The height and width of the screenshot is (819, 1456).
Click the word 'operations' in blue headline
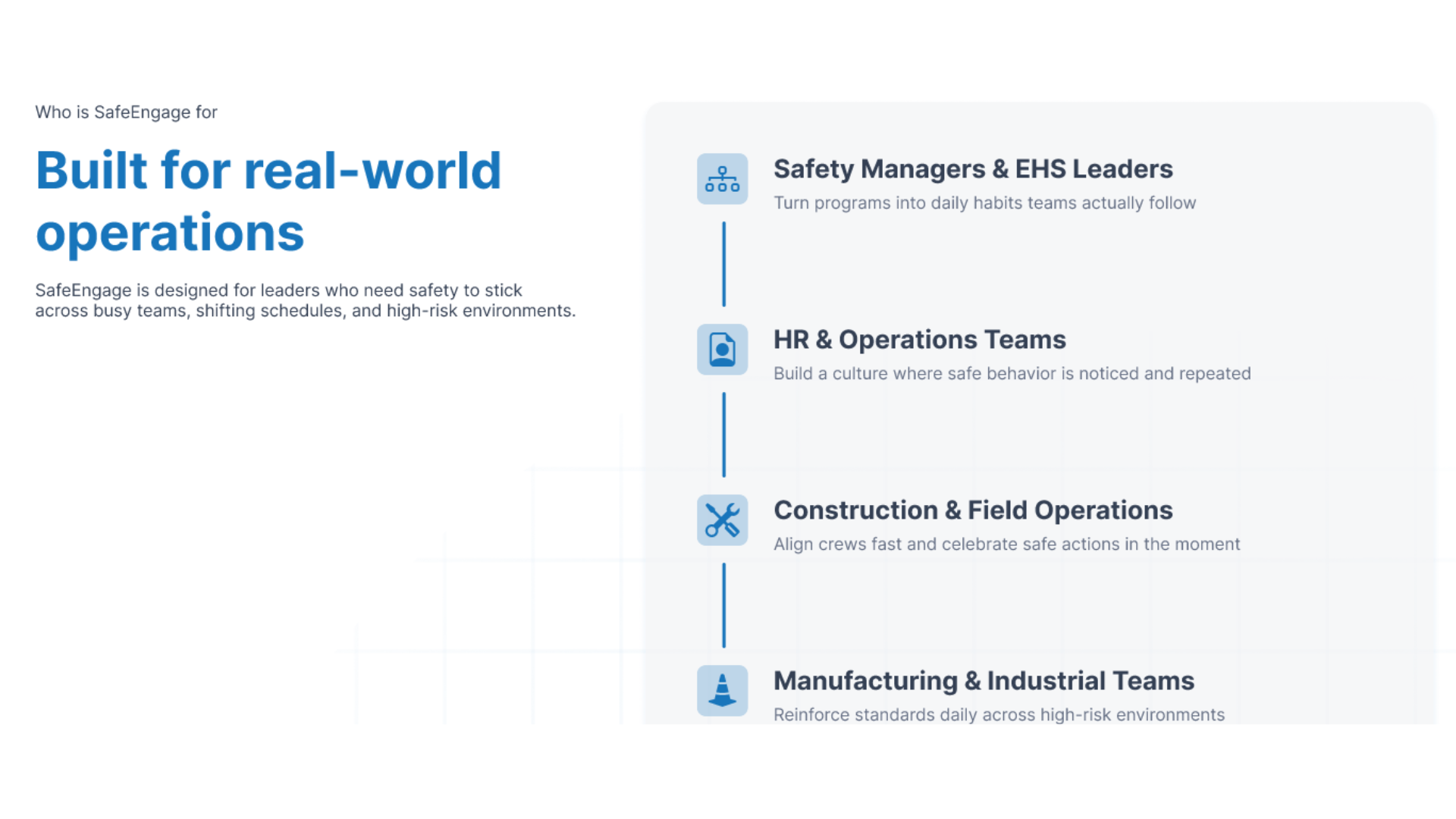(x=170, y=234)
